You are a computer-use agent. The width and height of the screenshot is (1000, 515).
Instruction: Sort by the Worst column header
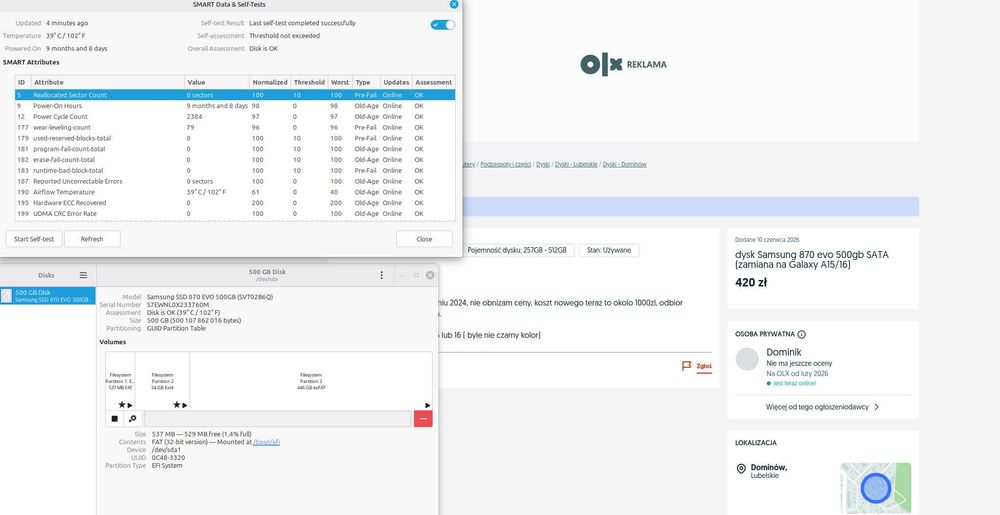tap(340, 82)
